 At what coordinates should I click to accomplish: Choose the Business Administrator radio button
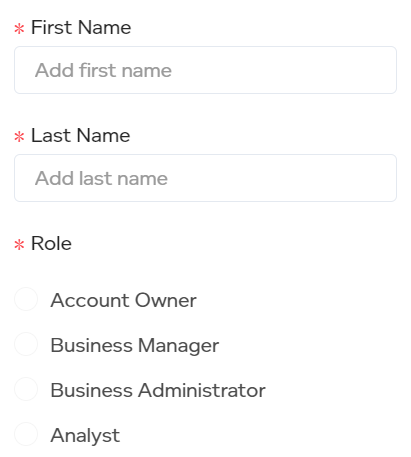pyautogui.click(x=26, y=389)
